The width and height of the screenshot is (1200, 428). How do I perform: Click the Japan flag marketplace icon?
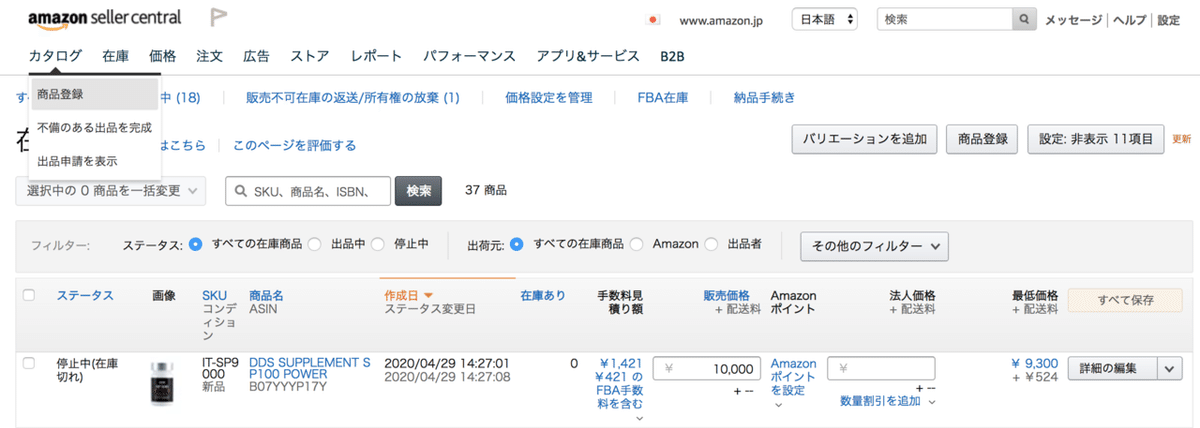click(x=655, y=19)
